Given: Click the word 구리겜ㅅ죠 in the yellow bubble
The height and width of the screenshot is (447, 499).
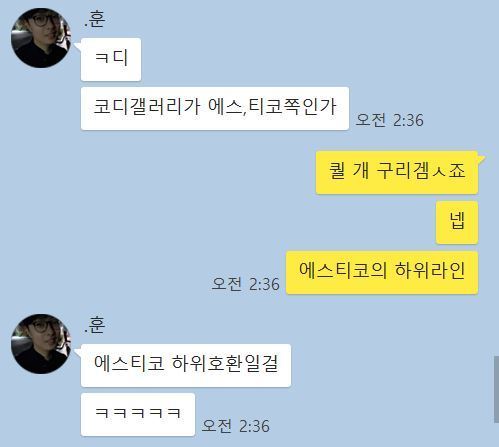Looking at the screenshot, I should tap(421, 170).
